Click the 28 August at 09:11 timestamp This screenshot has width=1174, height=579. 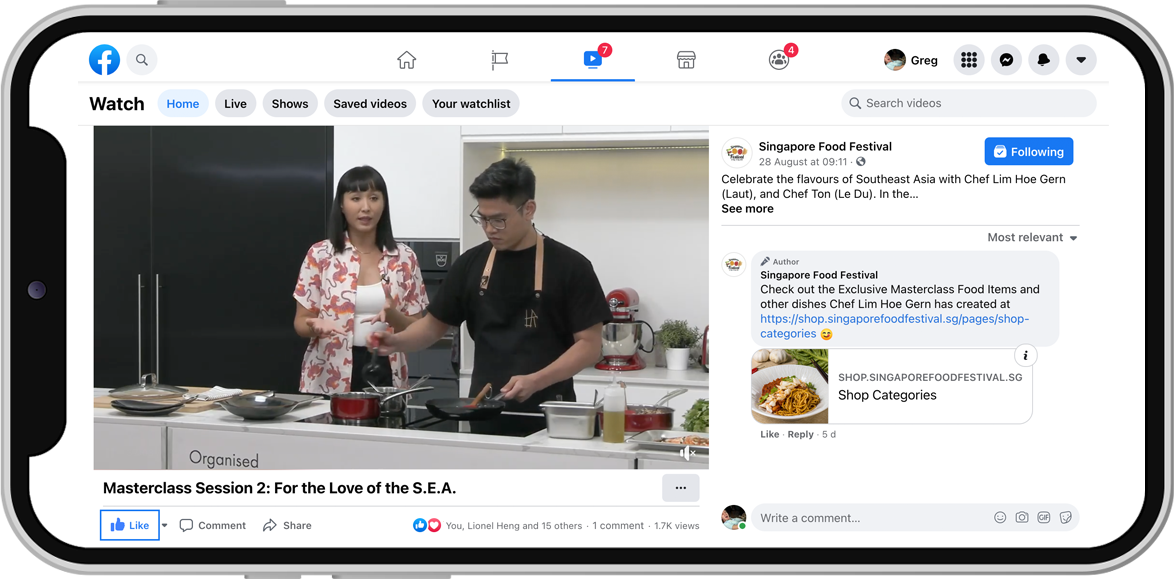803,162
